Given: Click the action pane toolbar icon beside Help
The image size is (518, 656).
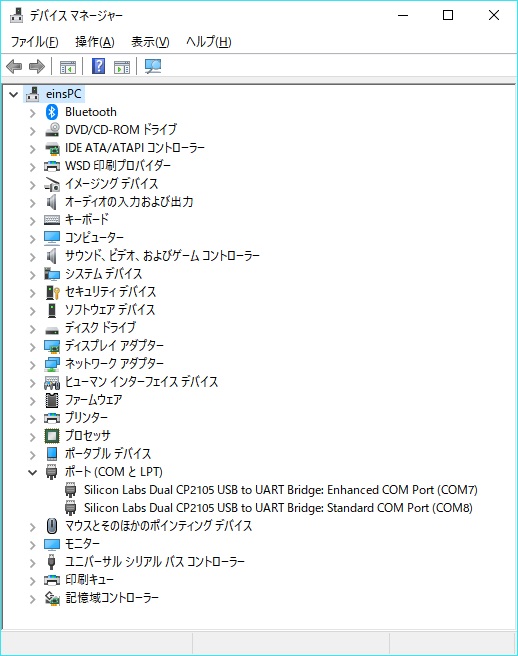Looking at the screenshot, I should 122,67.
